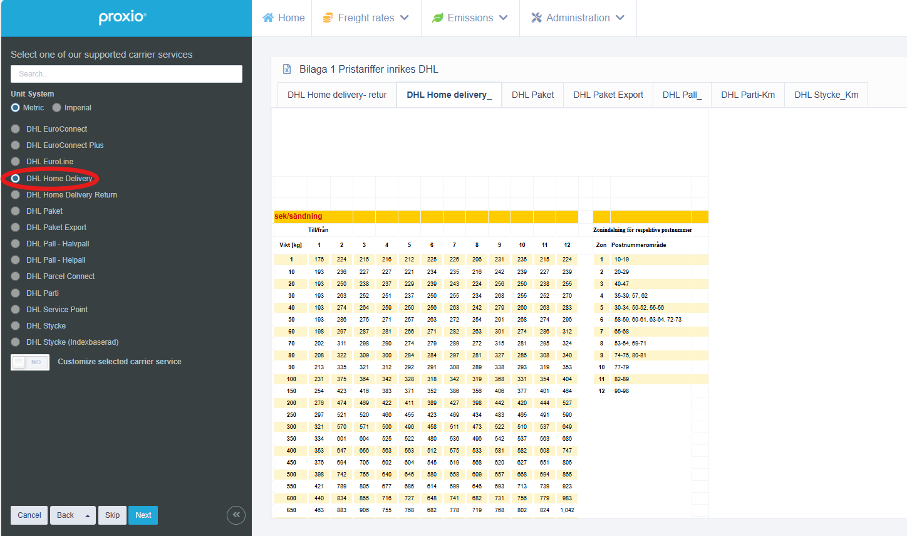The width and height of the screenshot is (908, 536).
Task: Click the Emissions leaf icon
Action: 437,17
